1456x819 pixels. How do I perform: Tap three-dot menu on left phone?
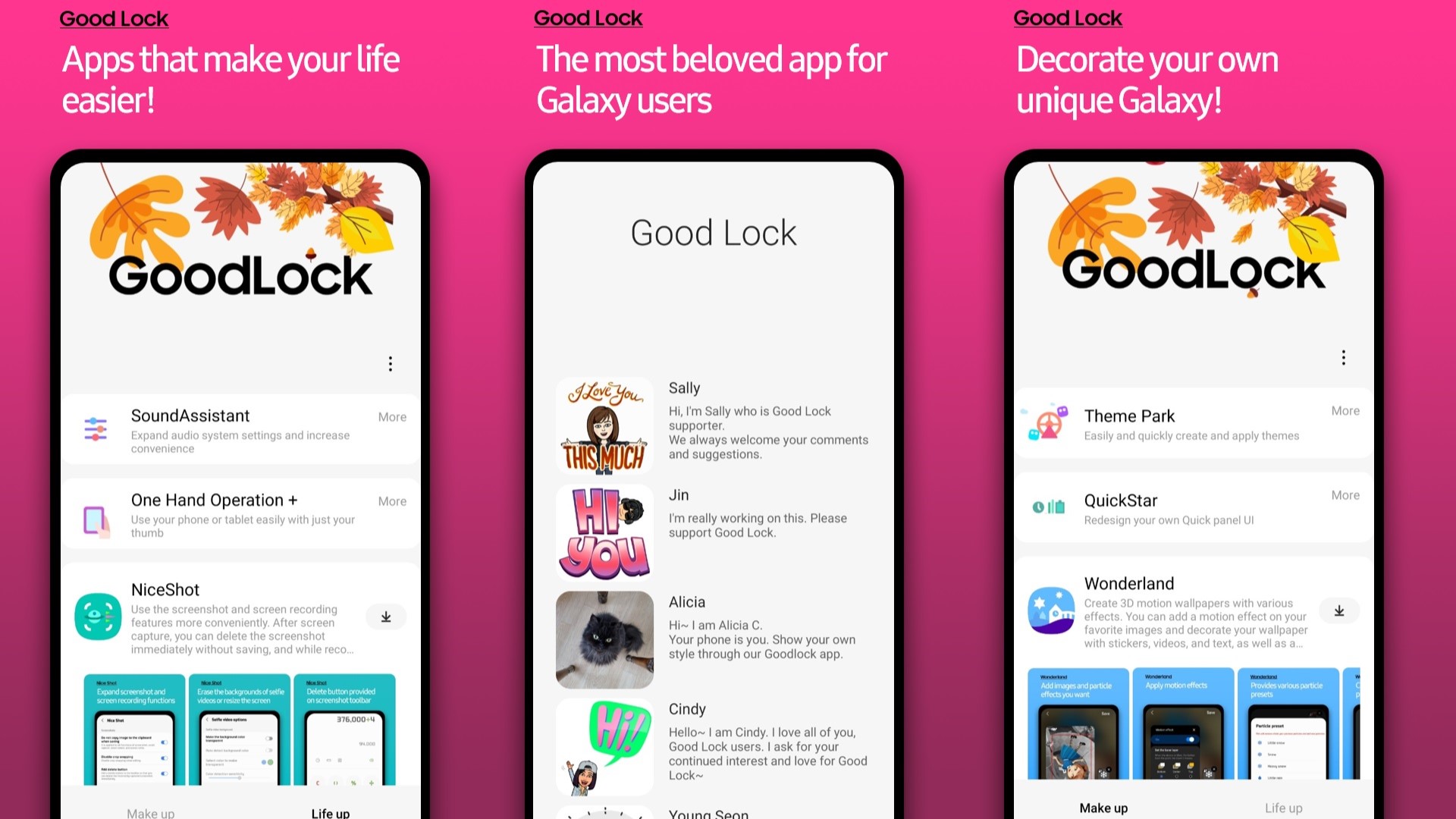[x=390, y=364]
